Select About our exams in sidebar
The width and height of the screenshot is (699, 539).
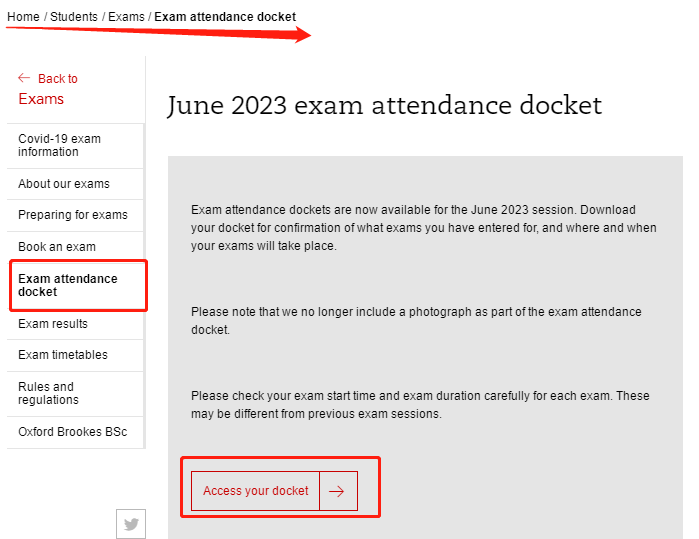click(x=64, y=184)
